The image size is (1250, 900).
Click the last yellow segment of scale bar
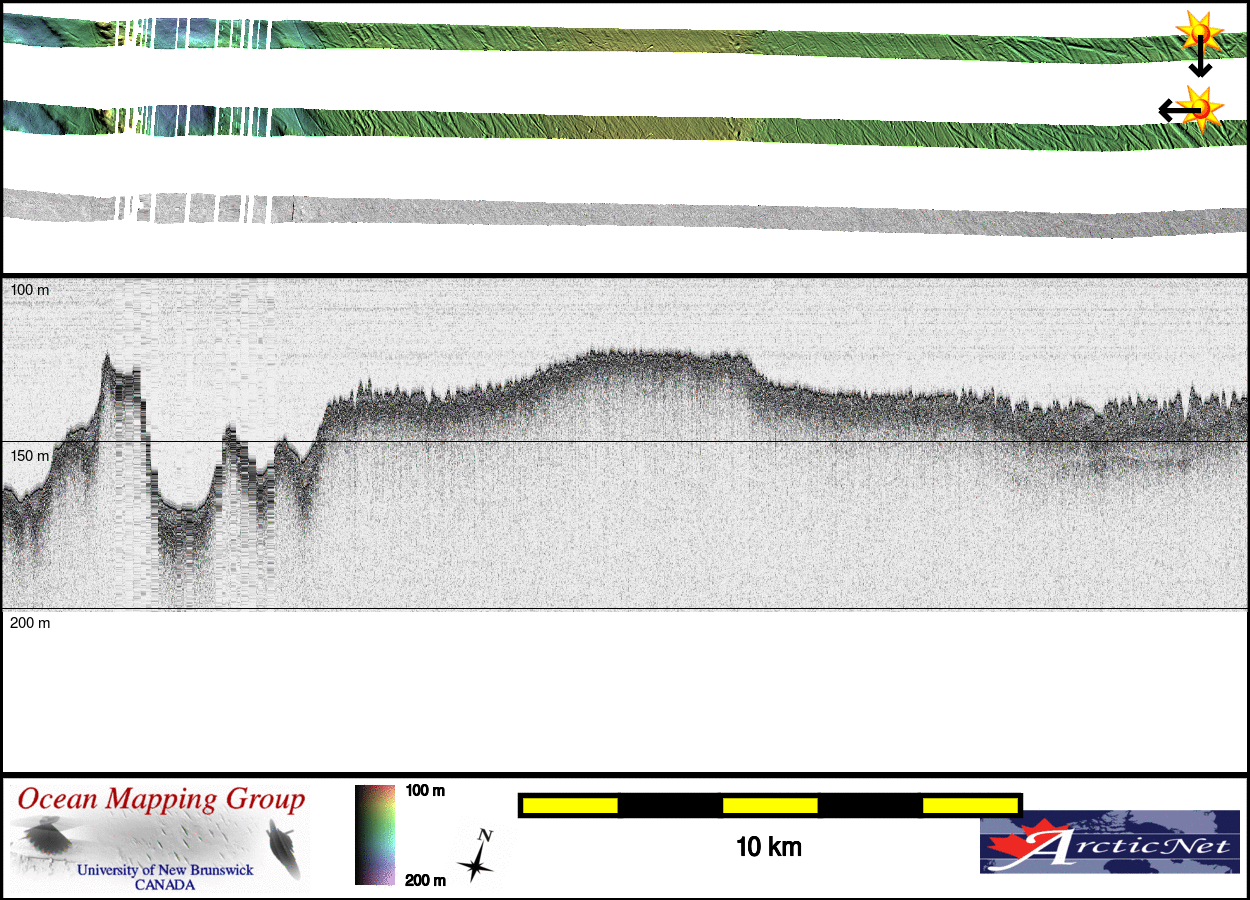[x=968, y=805]
